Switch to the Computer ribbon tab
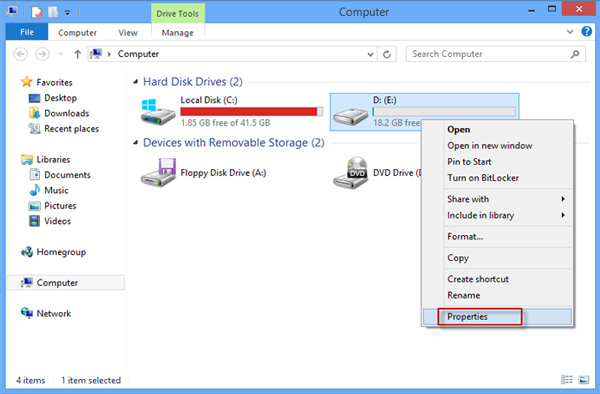The image size is (600, 394). point(77,33)
